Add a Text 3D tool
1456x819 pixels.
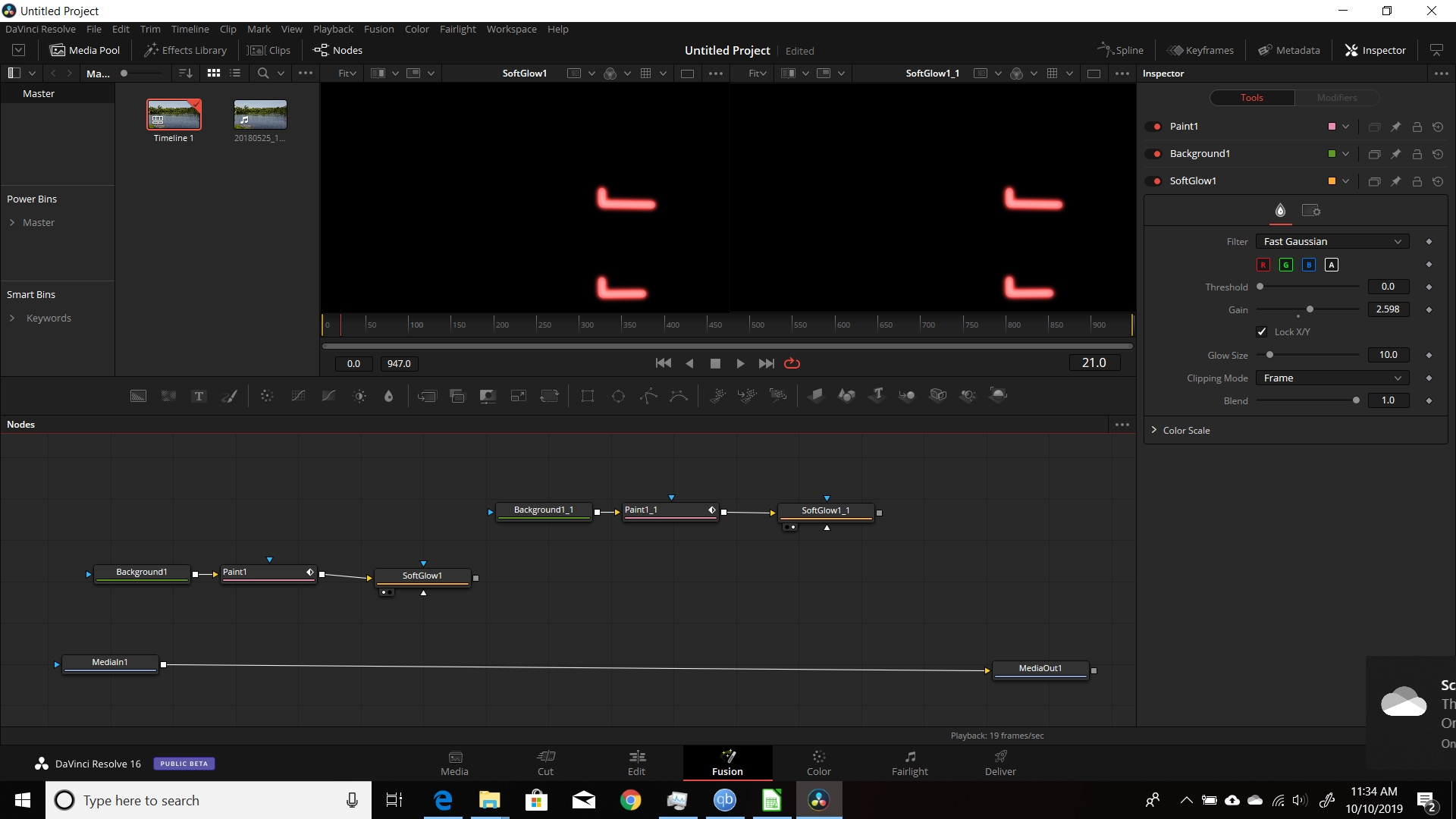[x=877, y=395]
